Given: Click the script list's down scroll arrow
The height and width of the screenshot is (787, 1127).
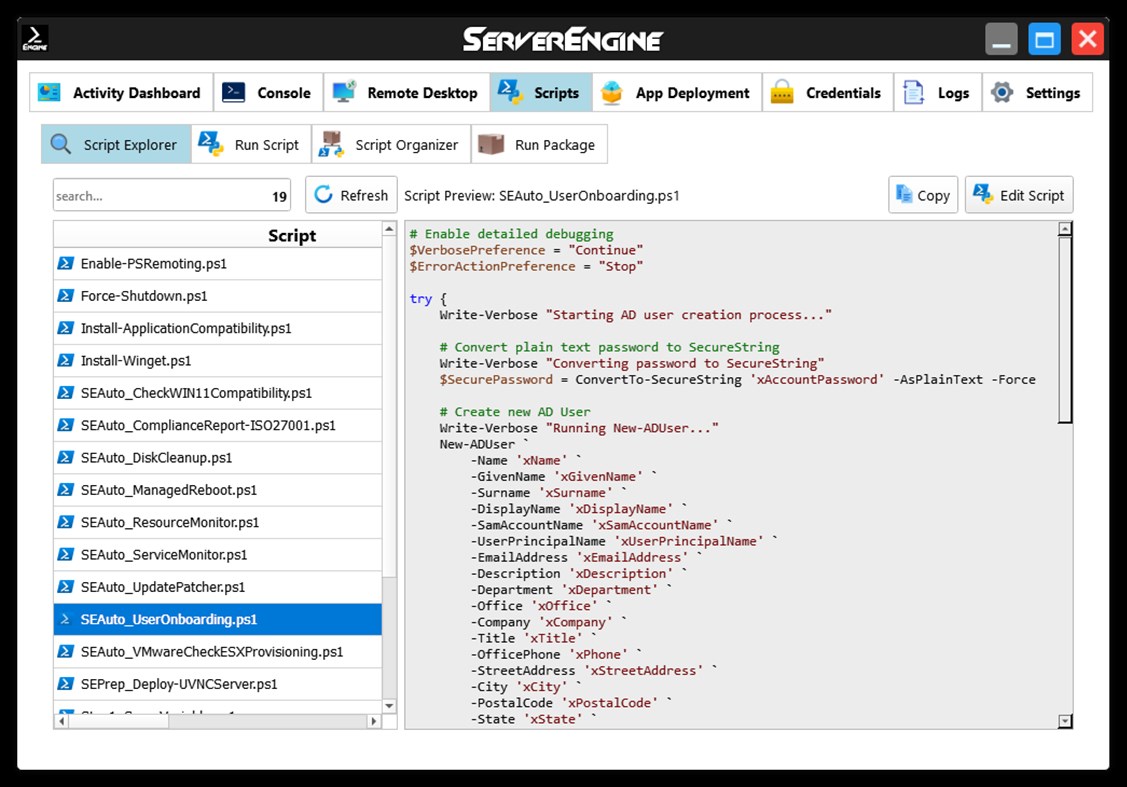Looking at the screenshot, I should tap(389, 706).
